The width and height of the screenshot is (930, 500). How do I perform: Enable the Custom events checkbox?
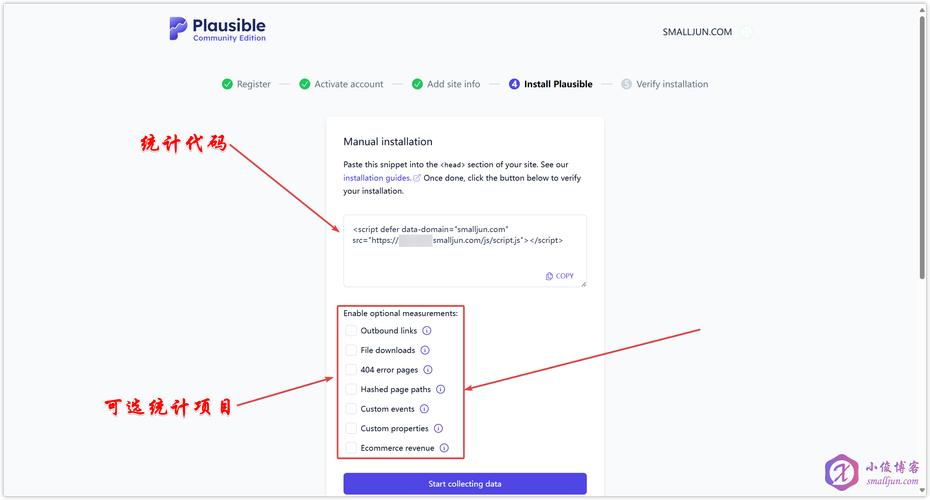click(x=351, y=409)
